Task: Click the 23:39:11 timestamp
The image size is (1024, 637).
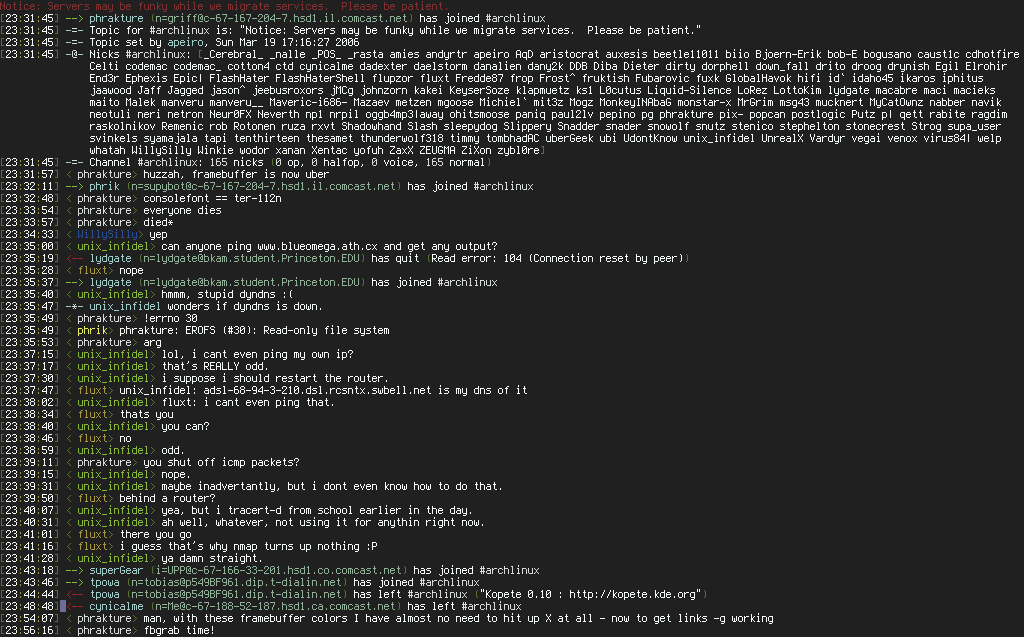Action: [x=29, y=463]
